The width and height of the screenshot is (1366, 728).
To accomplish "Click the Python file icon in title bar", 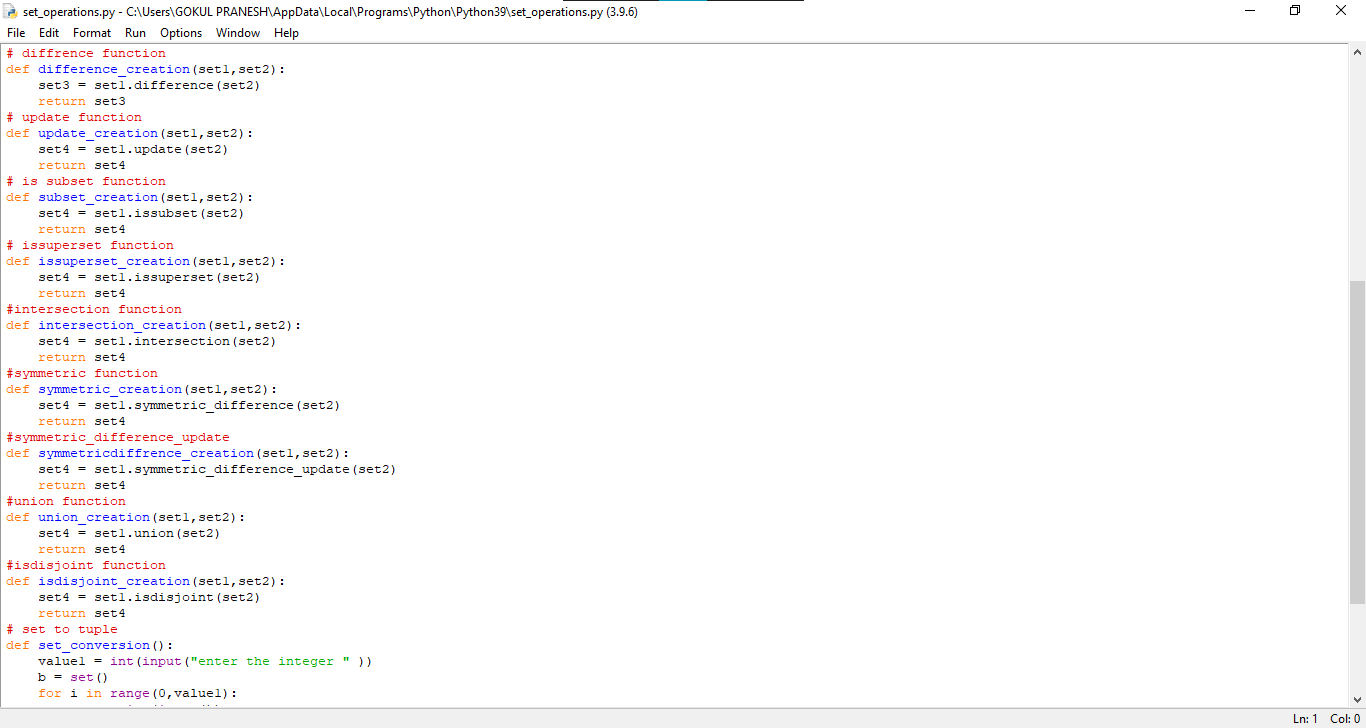I will (x=11, y=12).
